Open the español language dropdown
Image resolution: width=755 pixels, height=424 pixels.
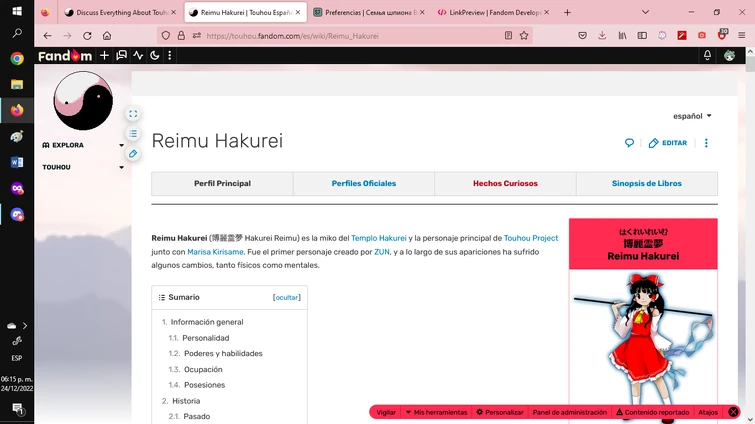(x=692, y=116)
